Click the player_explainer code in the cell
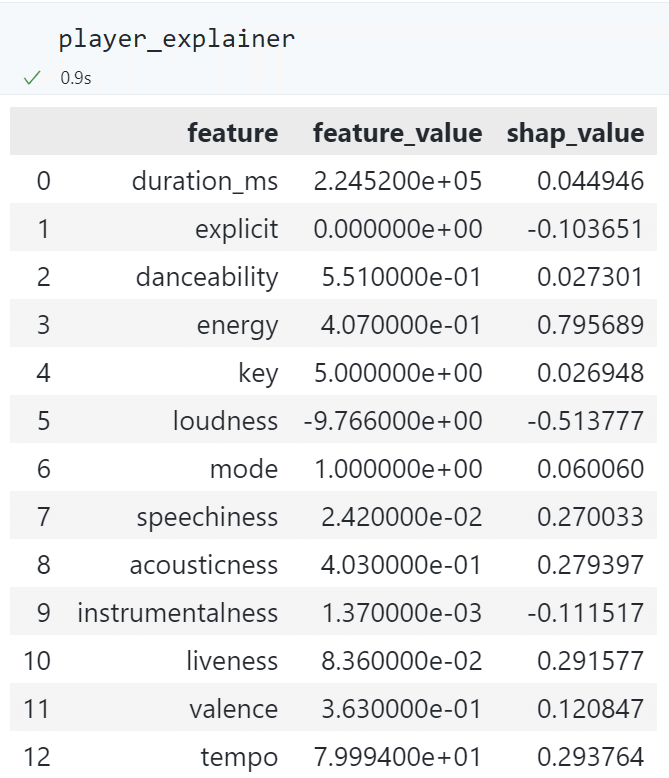The height and width of the screenshot is (778, 669). 176,39
